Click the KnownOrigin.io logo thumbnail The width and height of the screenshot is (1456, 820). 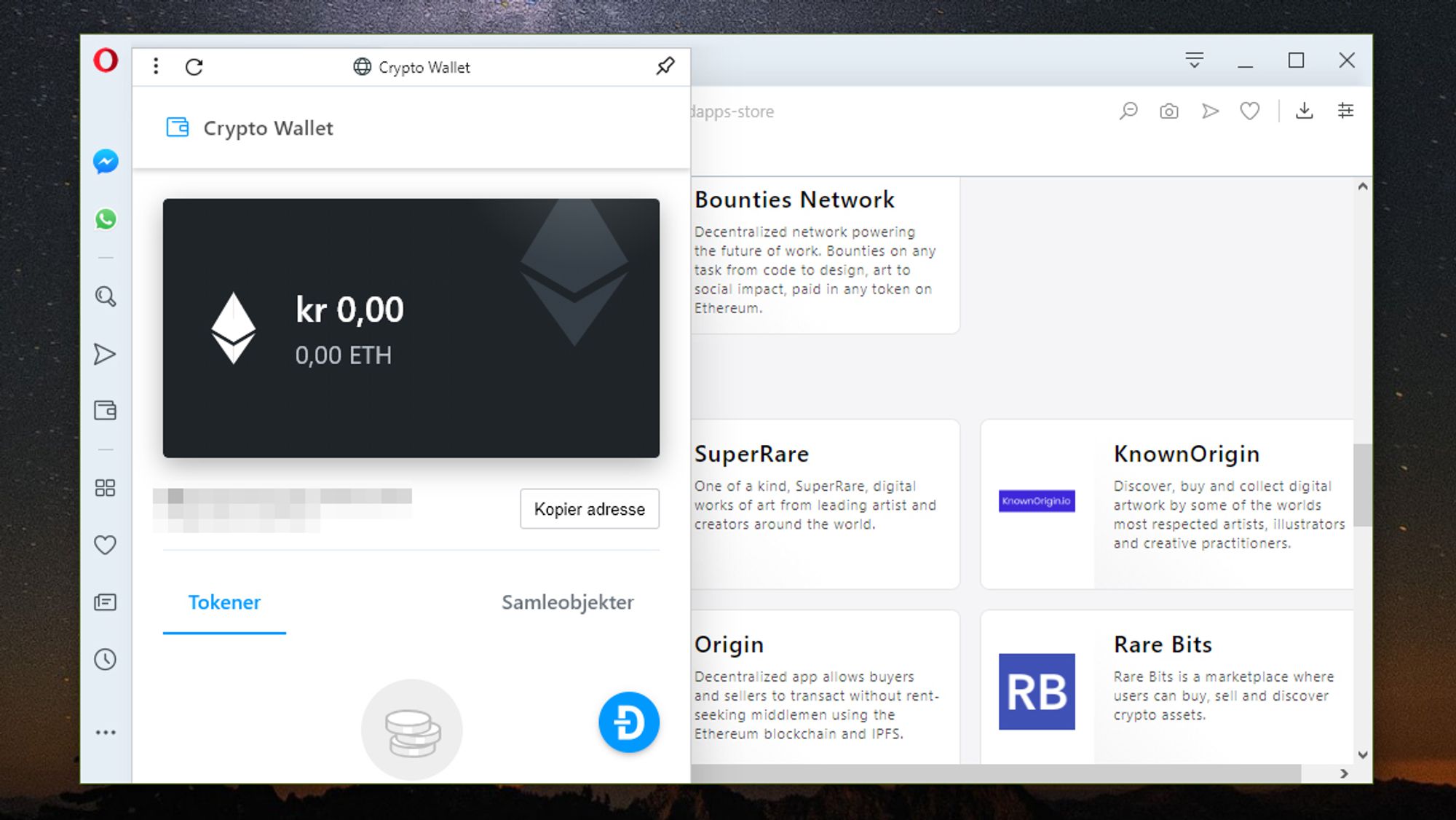pyautogui.click(x=1037, y=501)
